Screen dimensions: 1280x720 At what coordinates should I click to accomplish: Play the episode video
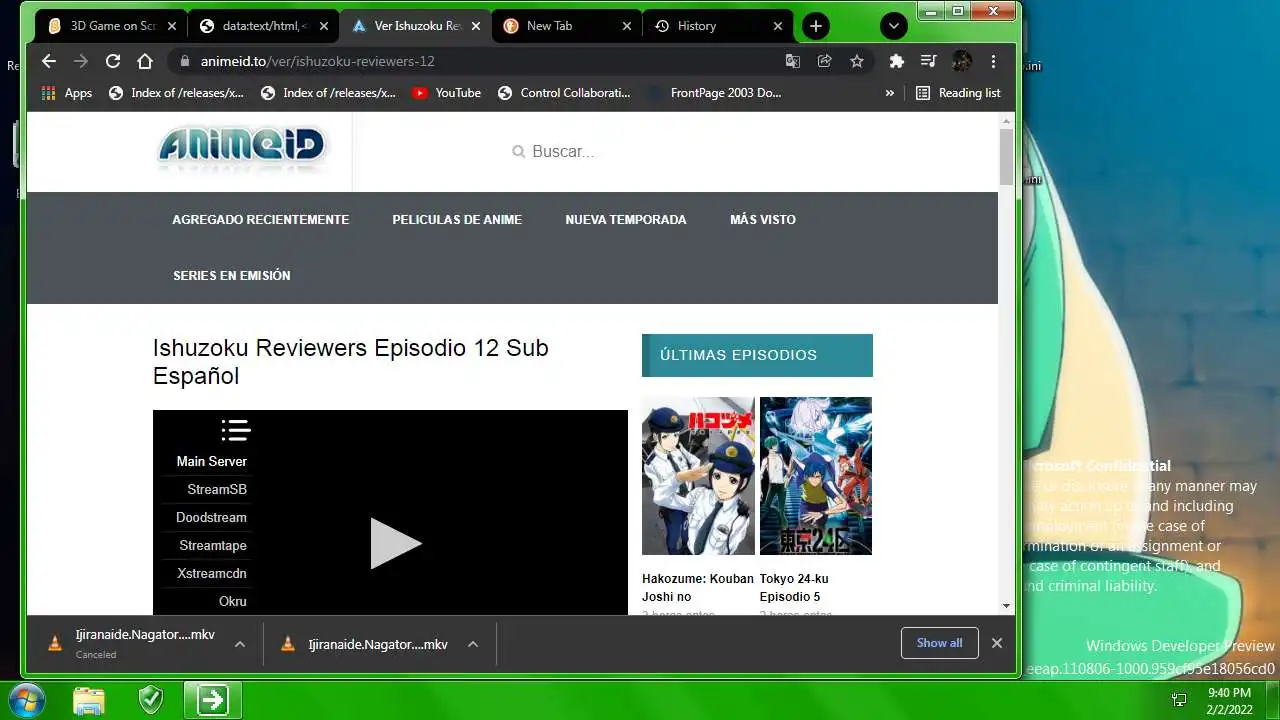point(395,543)
